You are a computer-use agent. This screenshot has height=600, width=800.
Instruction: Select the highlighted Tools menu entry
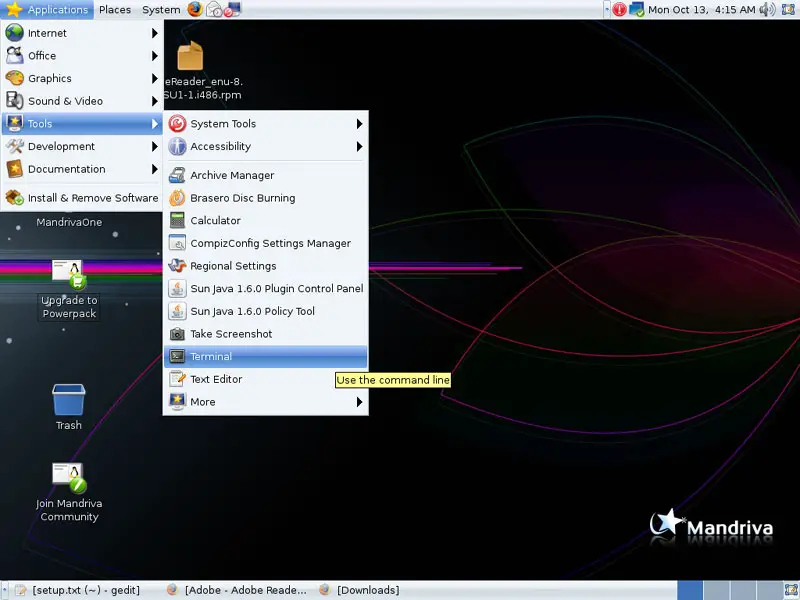tap(82, 123)
